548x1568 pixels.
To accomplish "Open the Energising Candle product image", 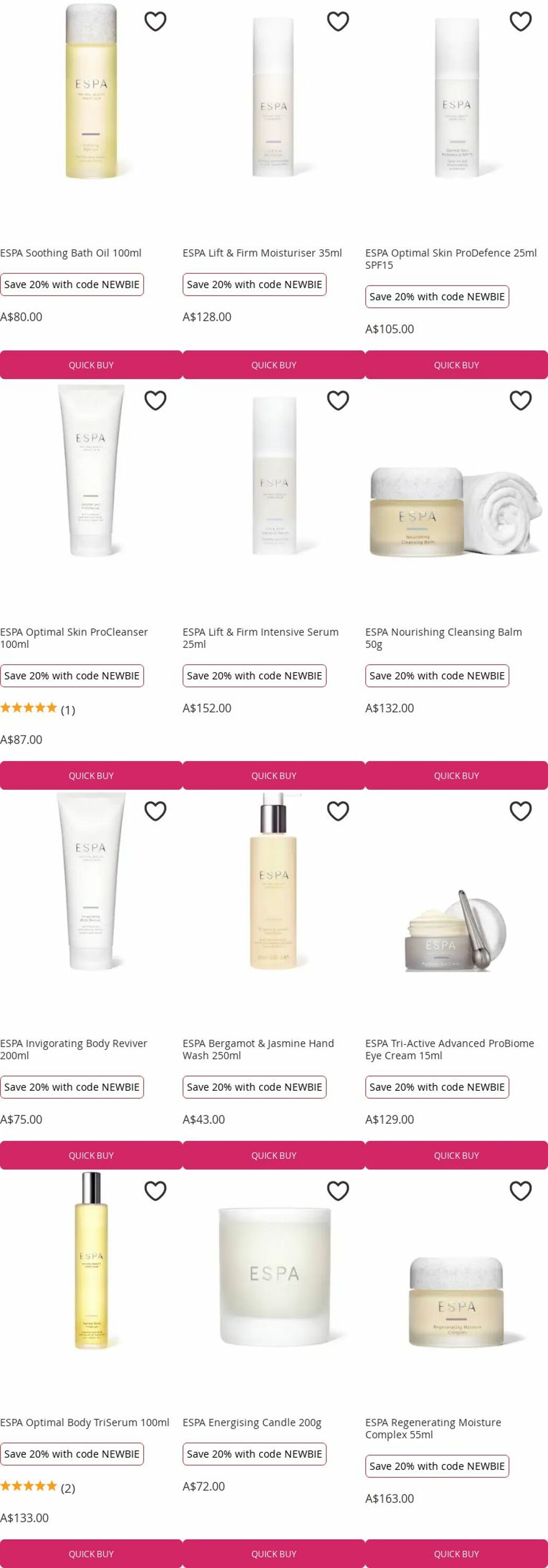I will 274,1274.
